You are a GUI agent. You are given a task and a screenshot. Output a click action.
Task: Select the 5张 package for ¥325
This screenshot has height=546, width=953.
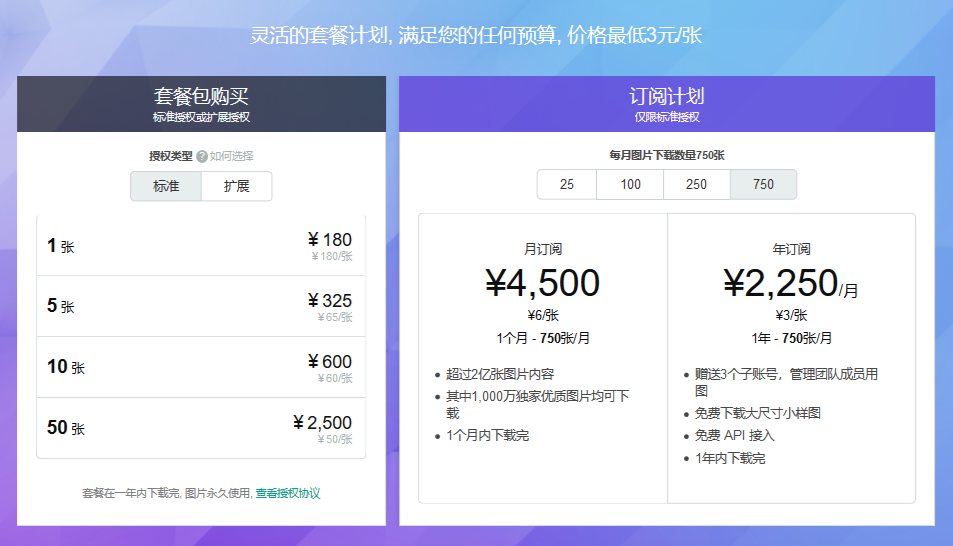[201, 306]
